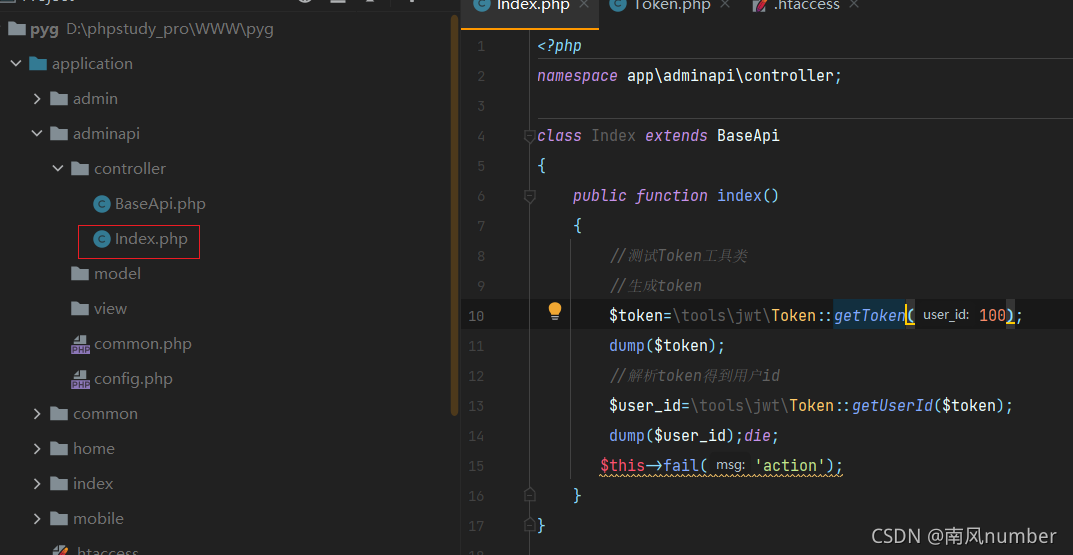Click the comment 解析token得到用户id on line 12
This screenshot has width=1073, height=555.
click(695, 376)
